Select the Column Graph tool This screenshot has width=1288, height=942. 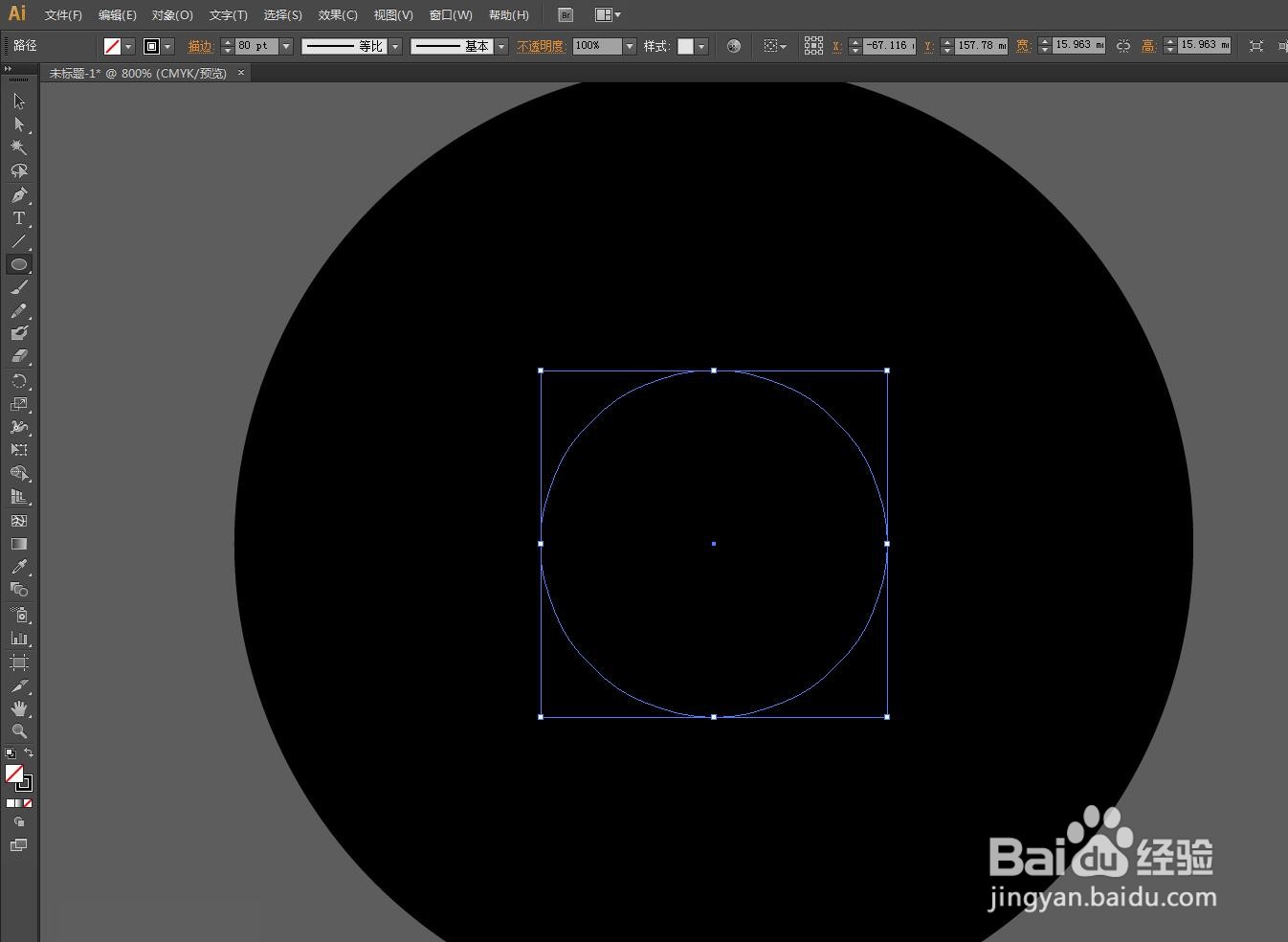19,638
